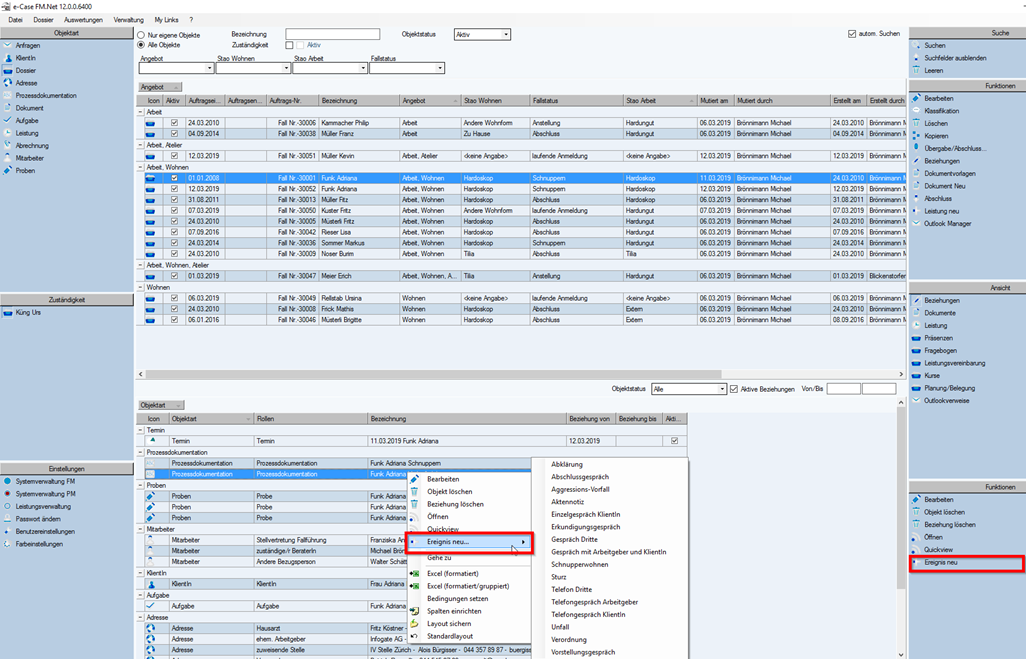
Task: Click Suchen in Suche panel
Action: pos(934,45)
